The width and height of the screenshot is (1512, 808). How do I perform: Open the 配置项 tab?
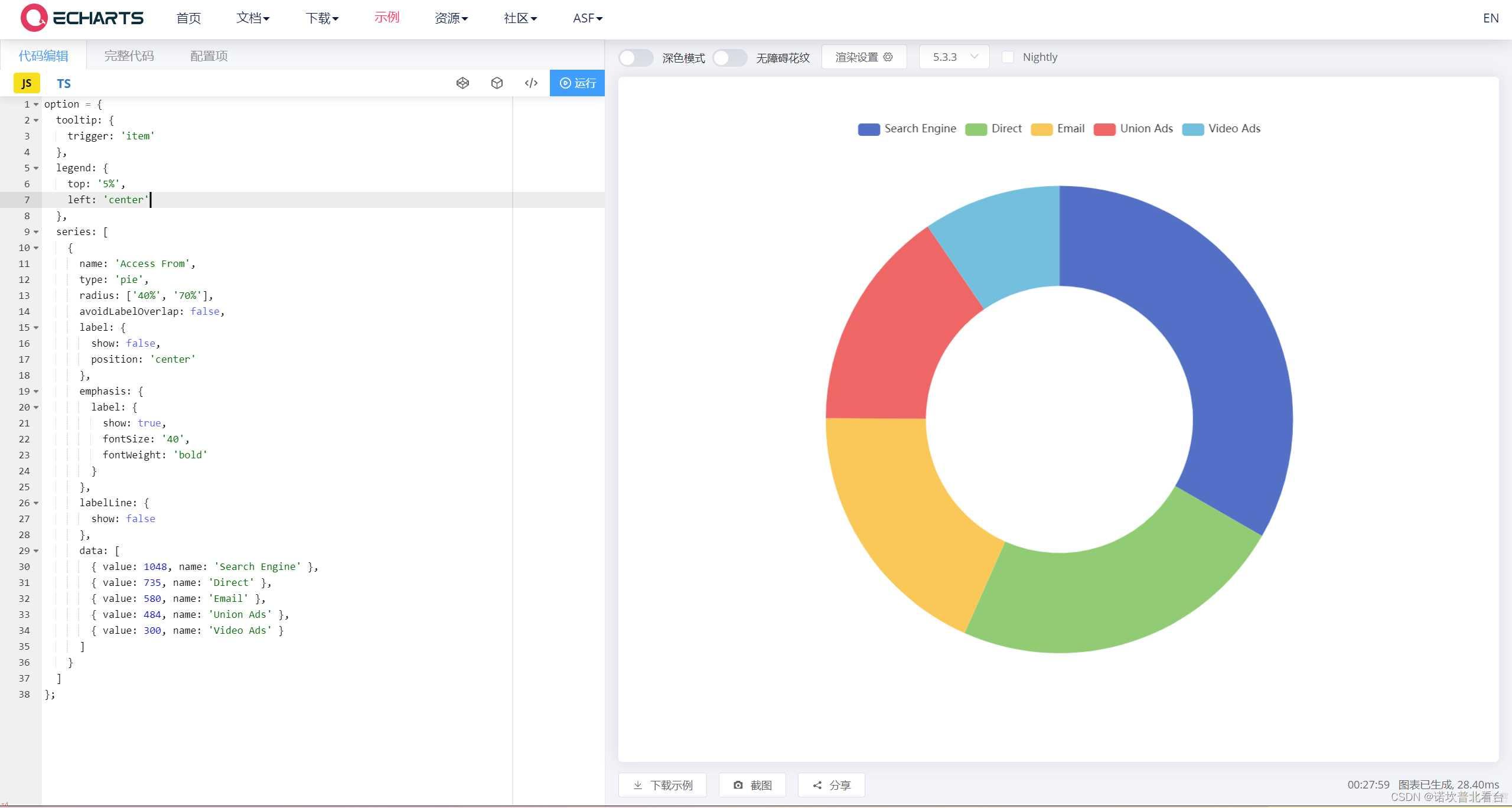click(x=209, y=56)
